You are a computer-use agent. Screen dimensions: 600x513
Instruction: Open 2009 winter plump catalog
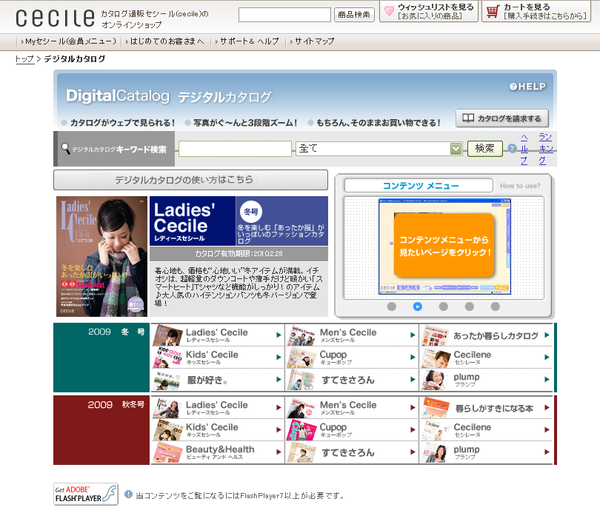tap(486, 380)
